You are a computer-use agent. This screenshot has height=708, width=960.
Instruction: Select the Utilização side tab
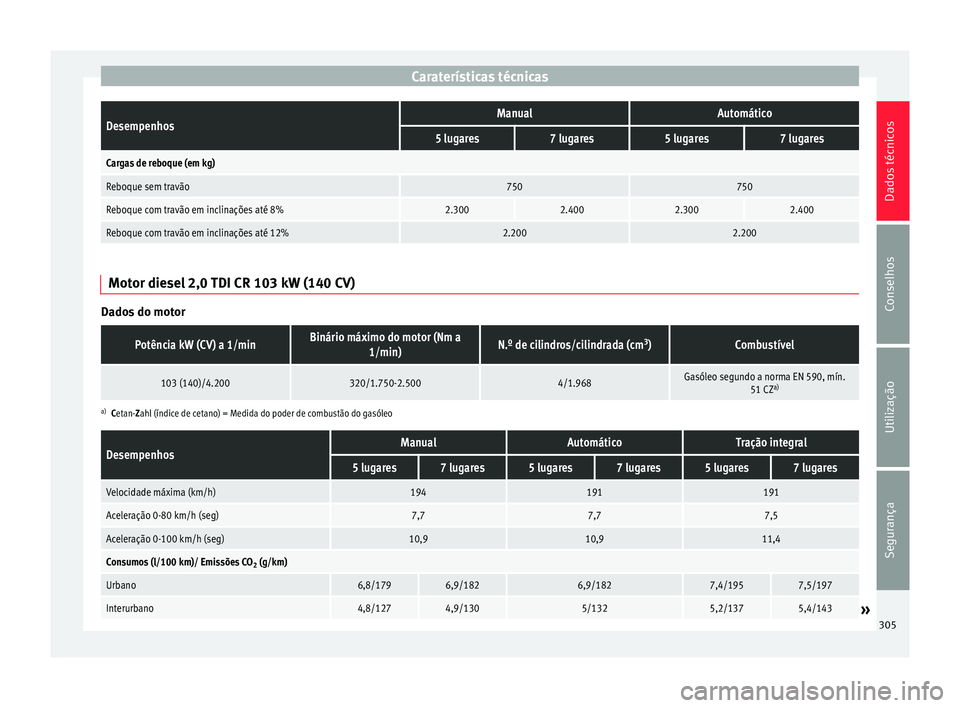click(x=892, y=407)
